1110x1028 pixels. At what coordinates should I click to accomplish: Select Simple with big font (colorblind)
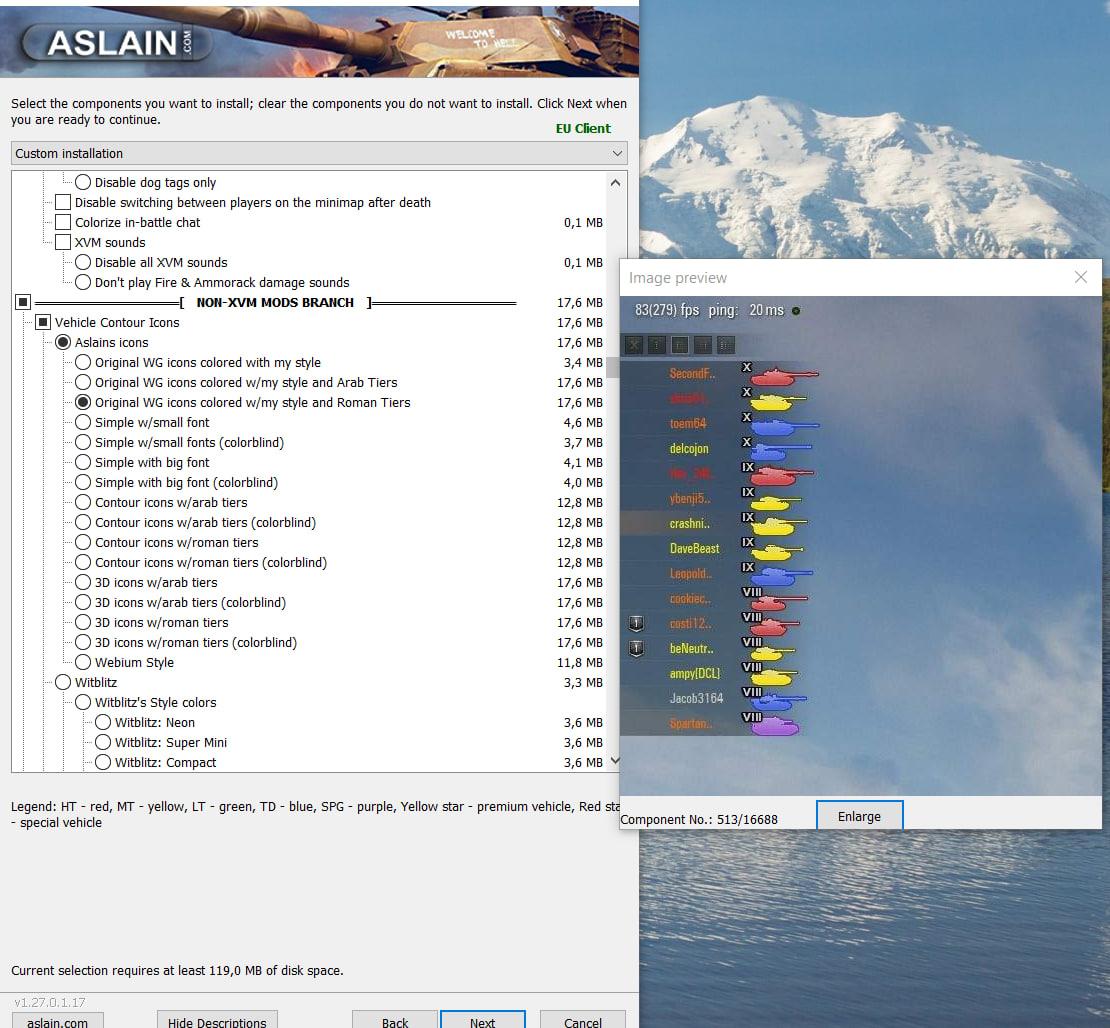click(x=83, y=482)
